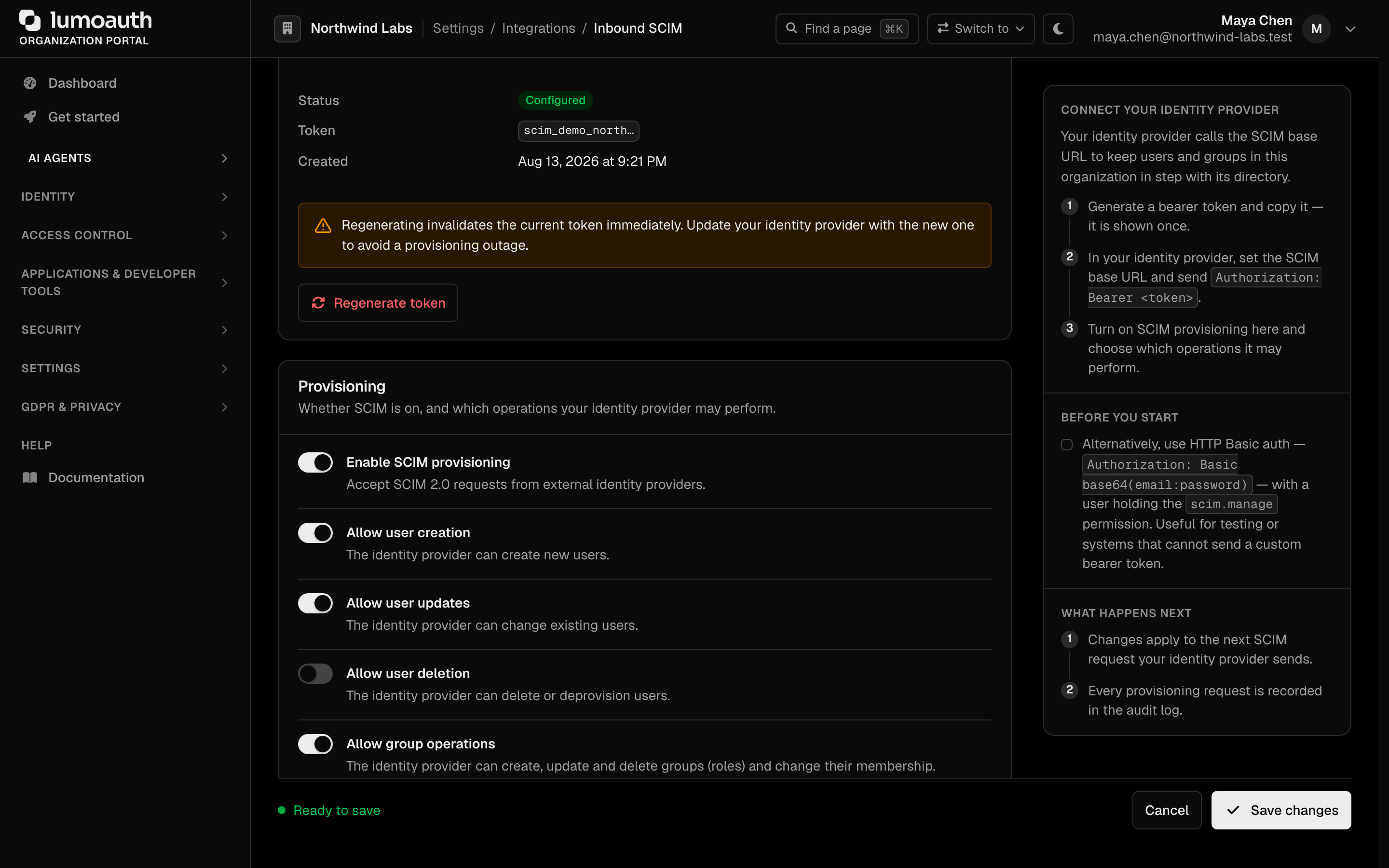
Task: Click the Cancel button
Action: click(1166, 810)
